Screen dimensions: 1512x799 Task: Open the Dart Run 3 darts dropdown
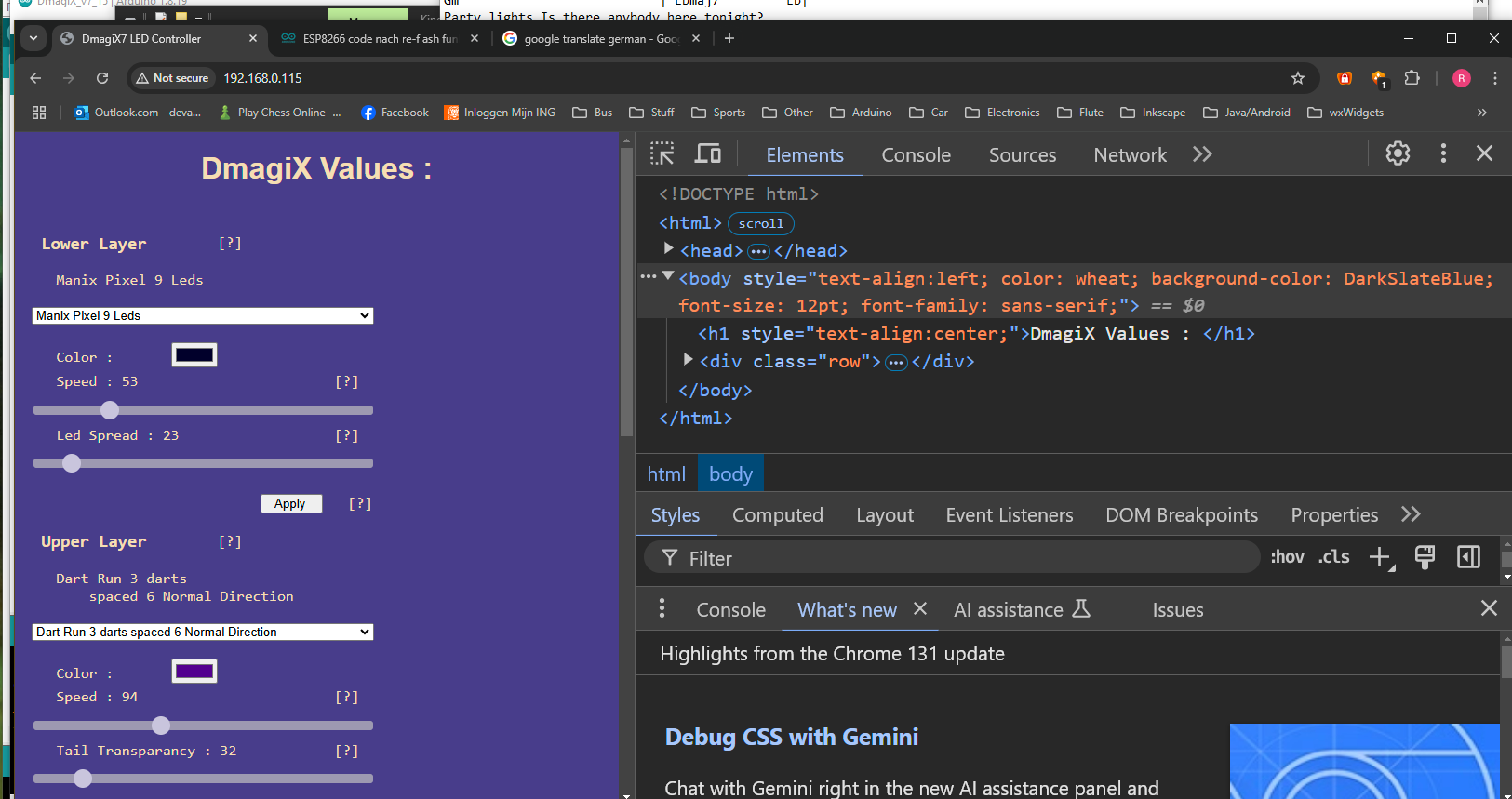[203, 633]
